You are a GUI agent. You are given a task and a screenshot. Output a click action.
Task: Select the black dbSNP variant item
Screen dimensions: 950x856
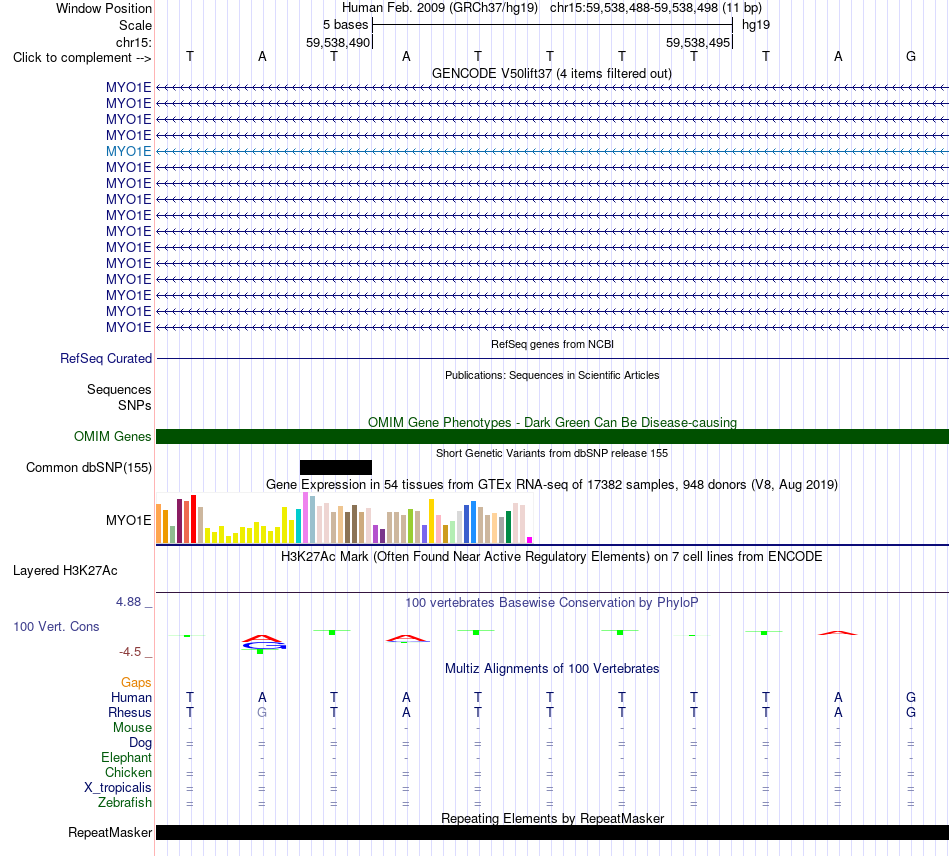(336, 467)
